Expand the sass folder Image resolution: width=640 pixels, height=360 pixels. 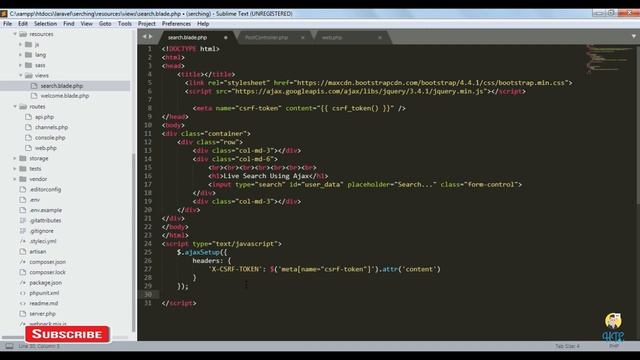pyautogui.click(x=20, y=65)
